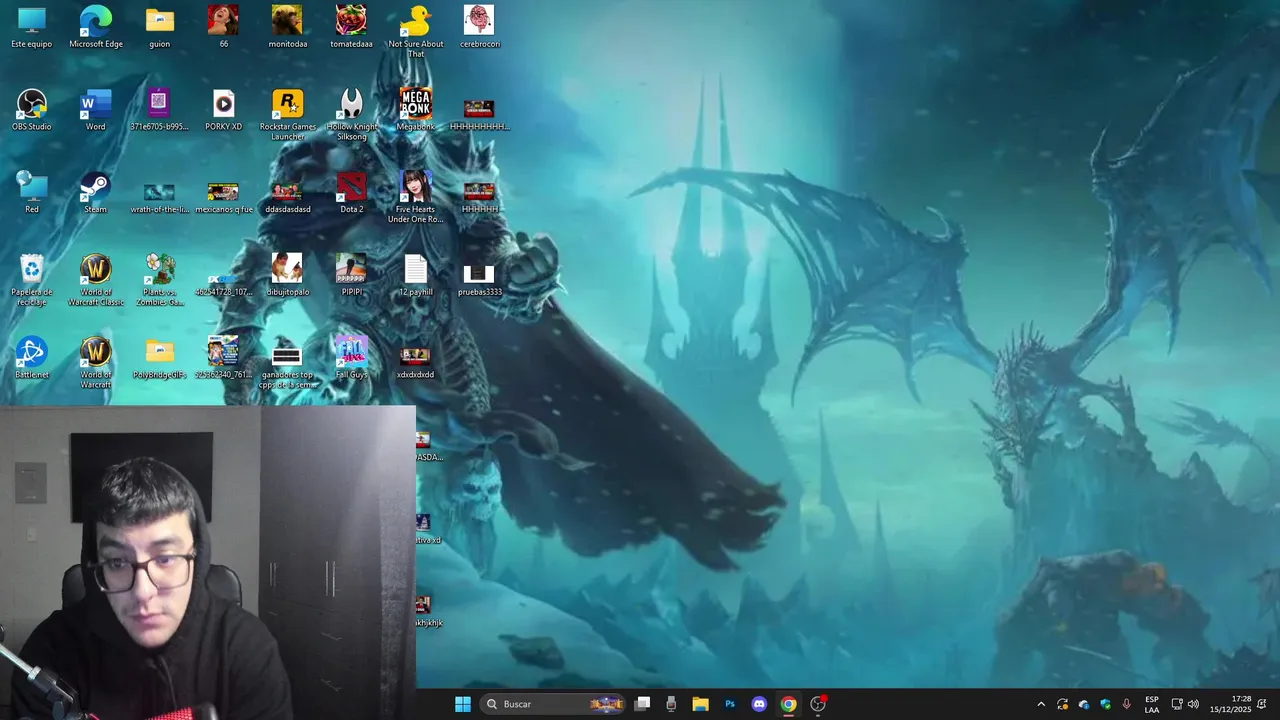Select the image file named 66
The image size is (1280, 720).
(x=223, y=27)
